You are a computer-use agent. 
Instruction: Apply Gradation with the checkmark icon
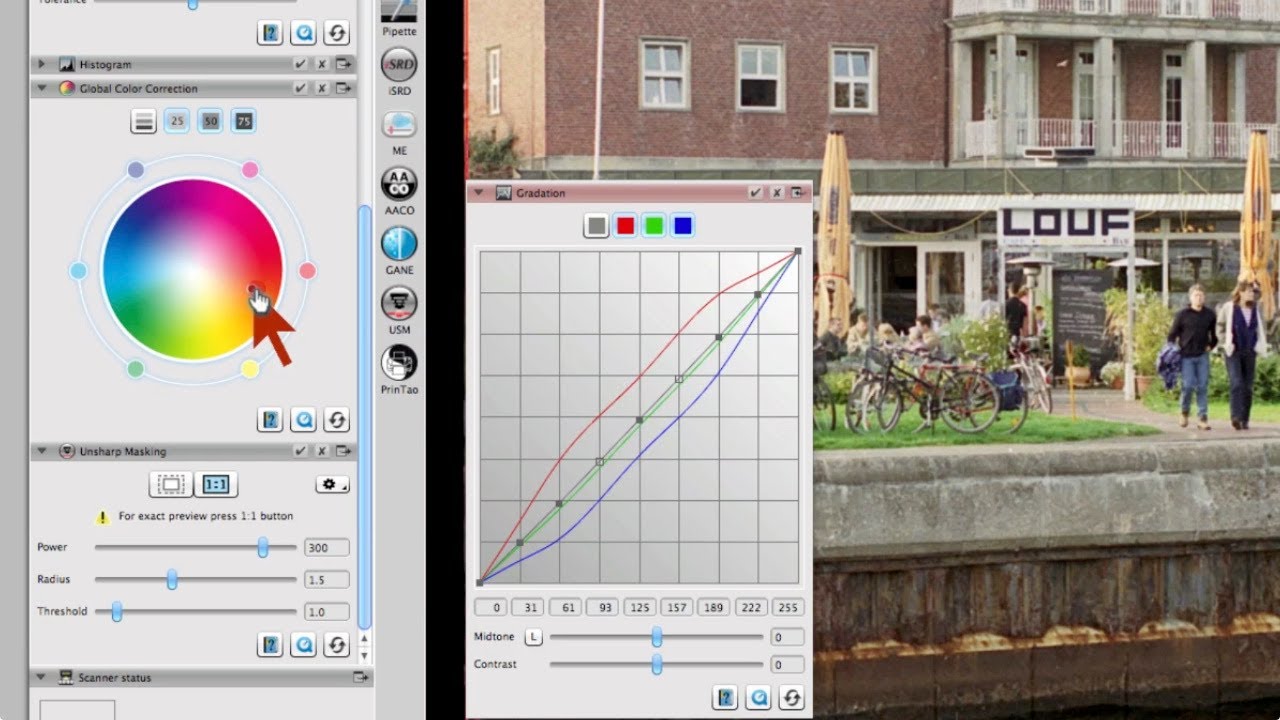(756, 192)
